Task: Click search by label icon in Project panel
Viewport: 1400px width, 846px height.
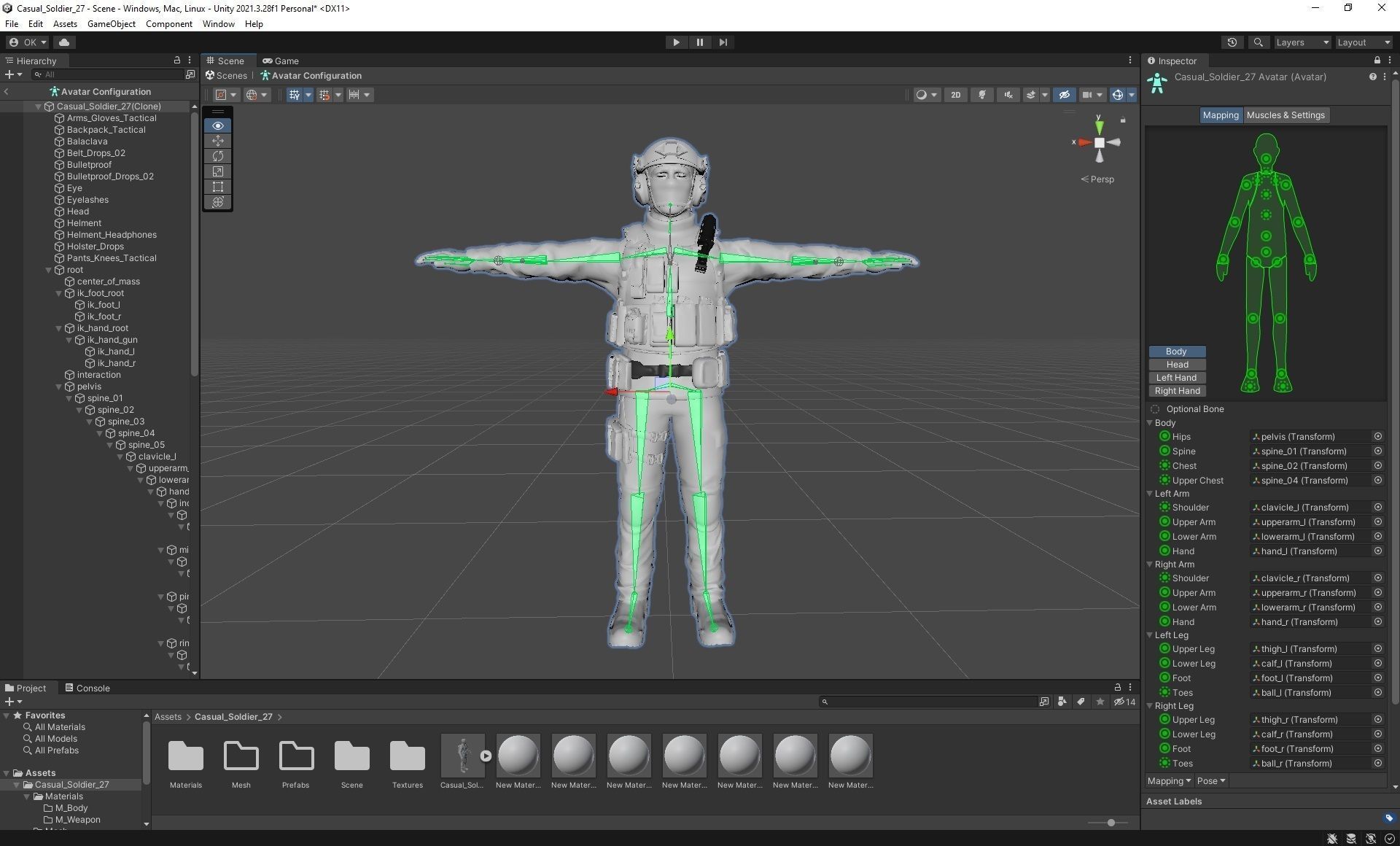Action: point(1081,702)
